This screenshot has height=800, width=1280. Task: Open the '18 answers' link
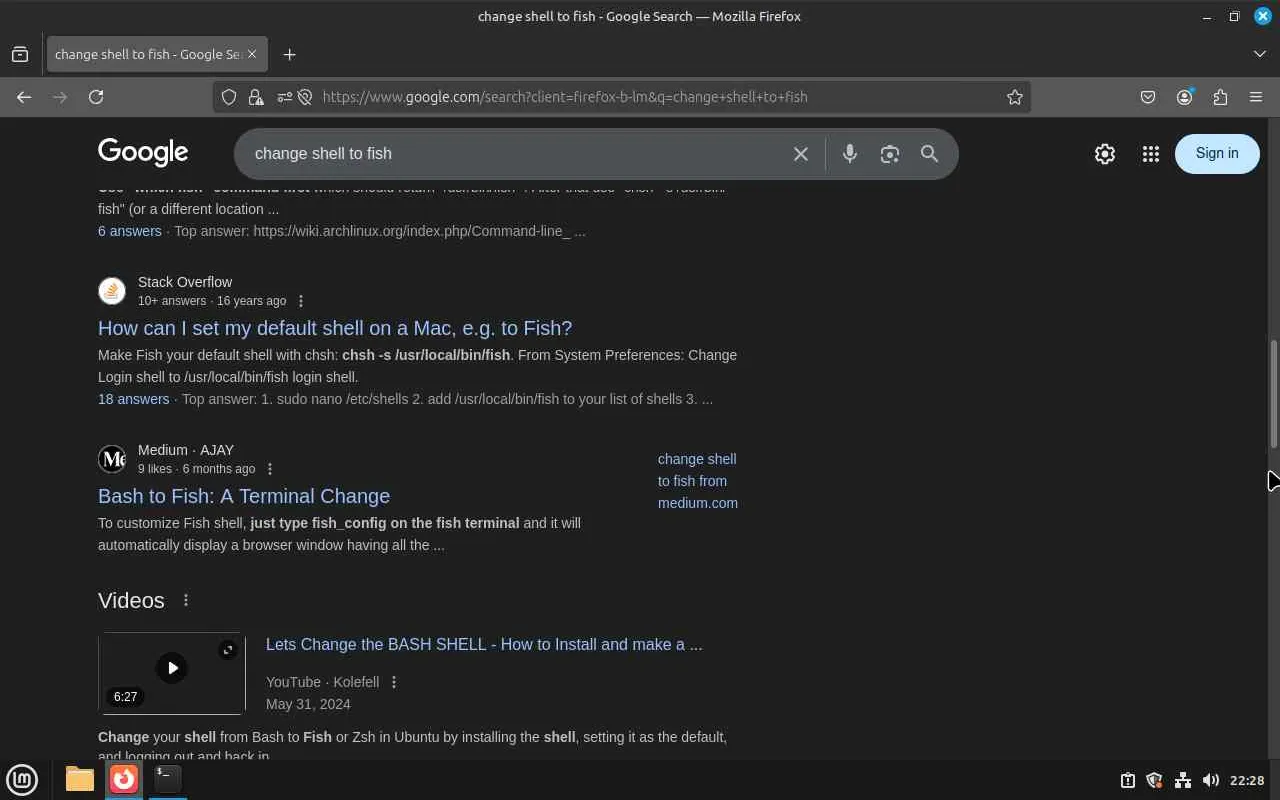point(134,399)
